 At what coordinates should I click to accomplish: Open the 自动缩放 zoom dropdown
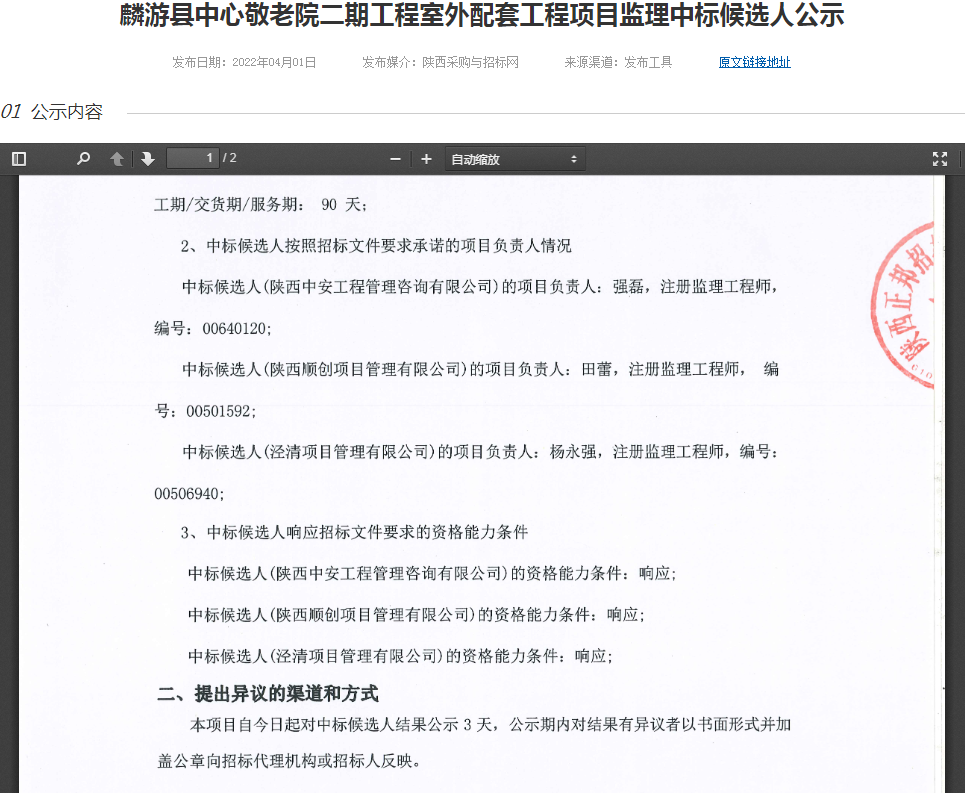(x=514, y=159)
